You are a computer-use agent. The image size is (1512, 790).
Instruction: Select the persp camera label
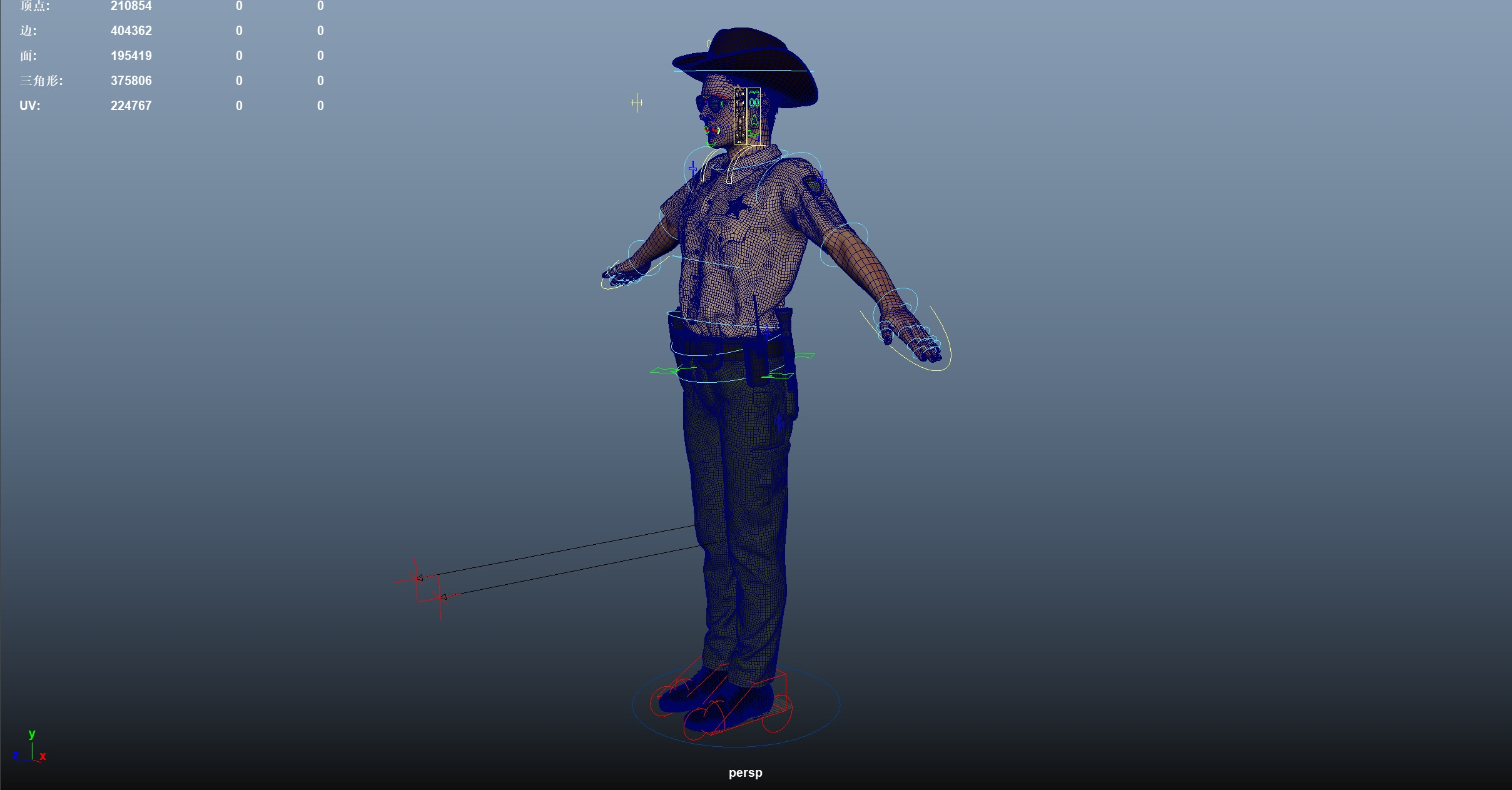745,772
